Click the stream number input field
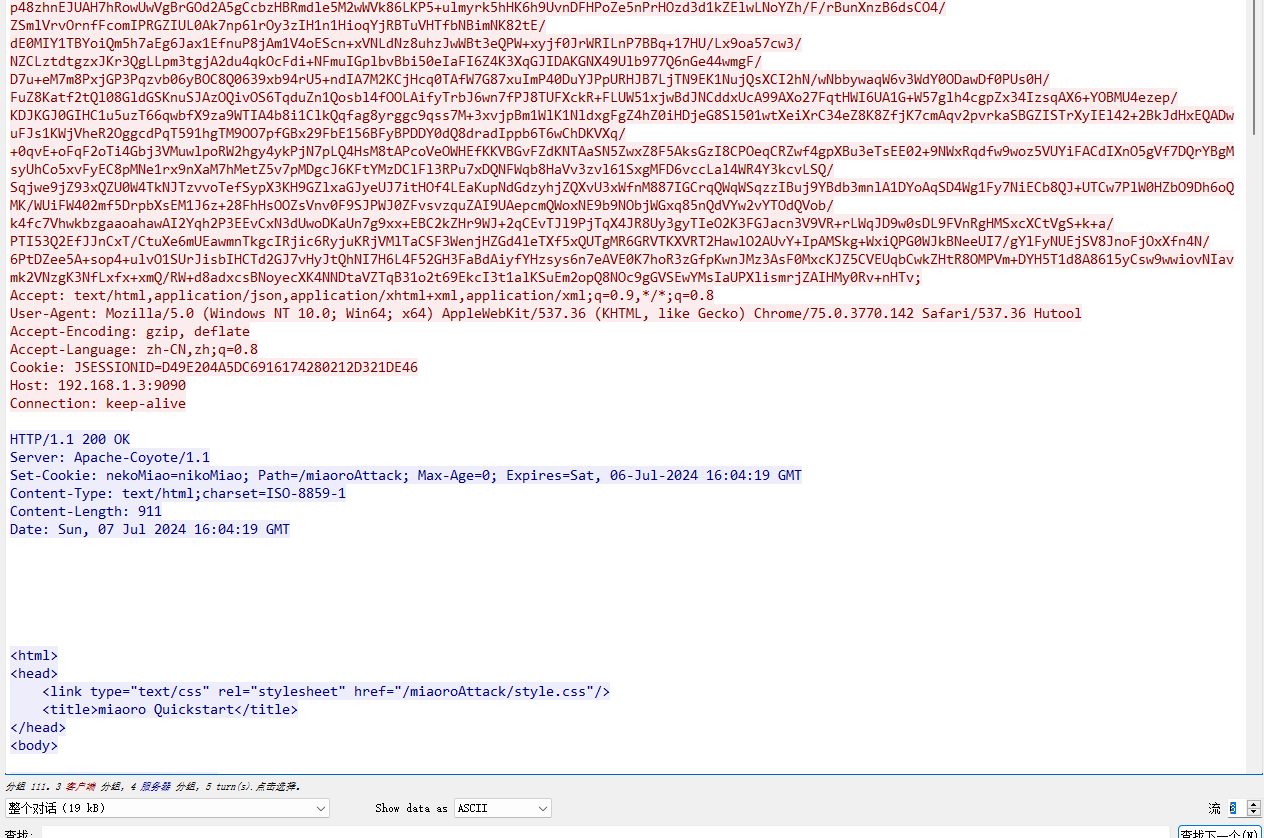Screen dimensions: 1264x838 (1234, 808)
